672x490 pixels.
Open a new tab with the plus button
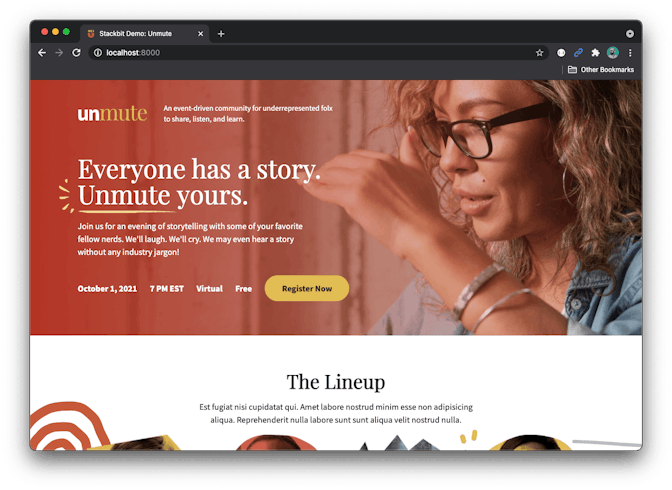pyautogui.click(x=221, y=33)
